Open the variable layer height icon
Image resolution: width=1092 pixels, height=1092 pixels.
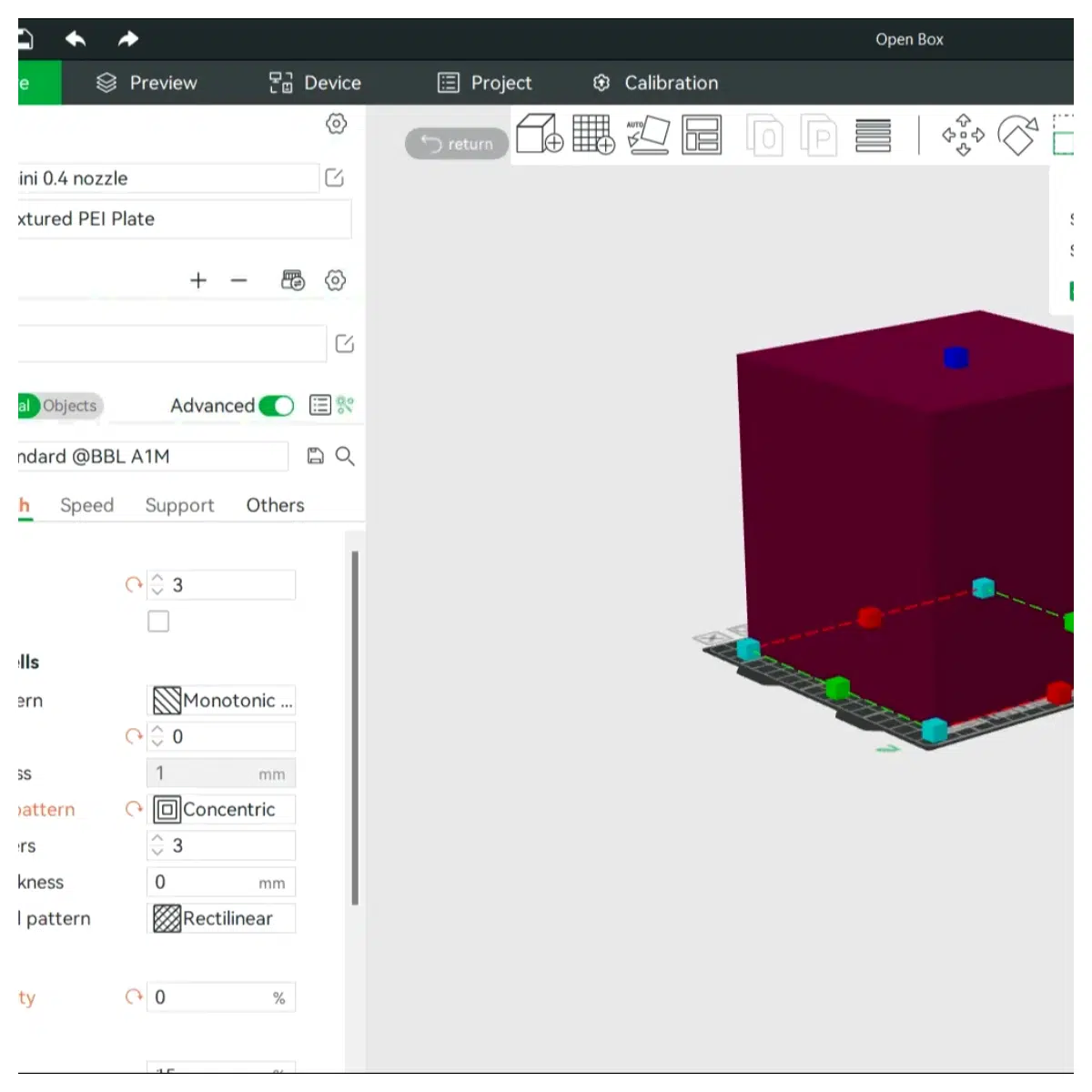(873, 135)
